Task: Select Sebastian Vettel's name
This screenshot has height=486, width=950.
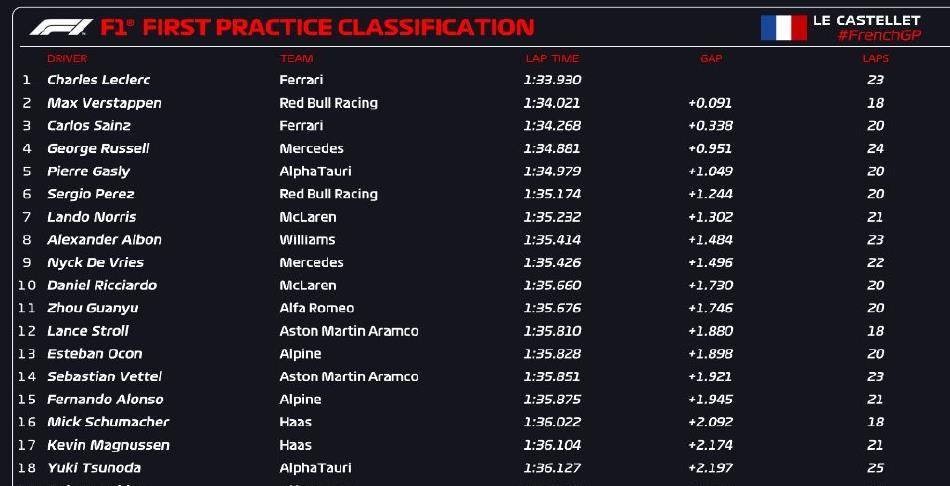Action: click(x=104, y=376)
